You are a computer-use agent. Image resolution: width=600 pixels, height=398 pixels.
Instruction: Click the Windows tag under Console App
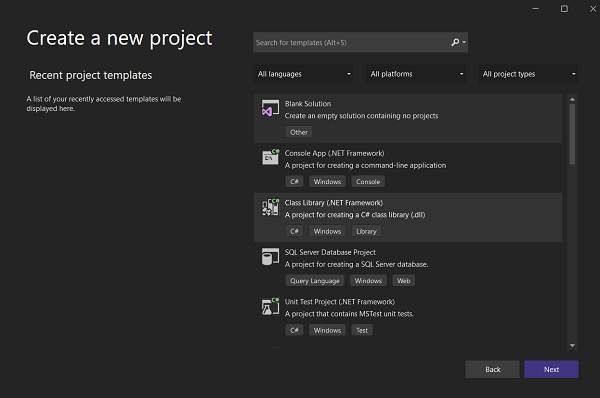pos(327,181)
